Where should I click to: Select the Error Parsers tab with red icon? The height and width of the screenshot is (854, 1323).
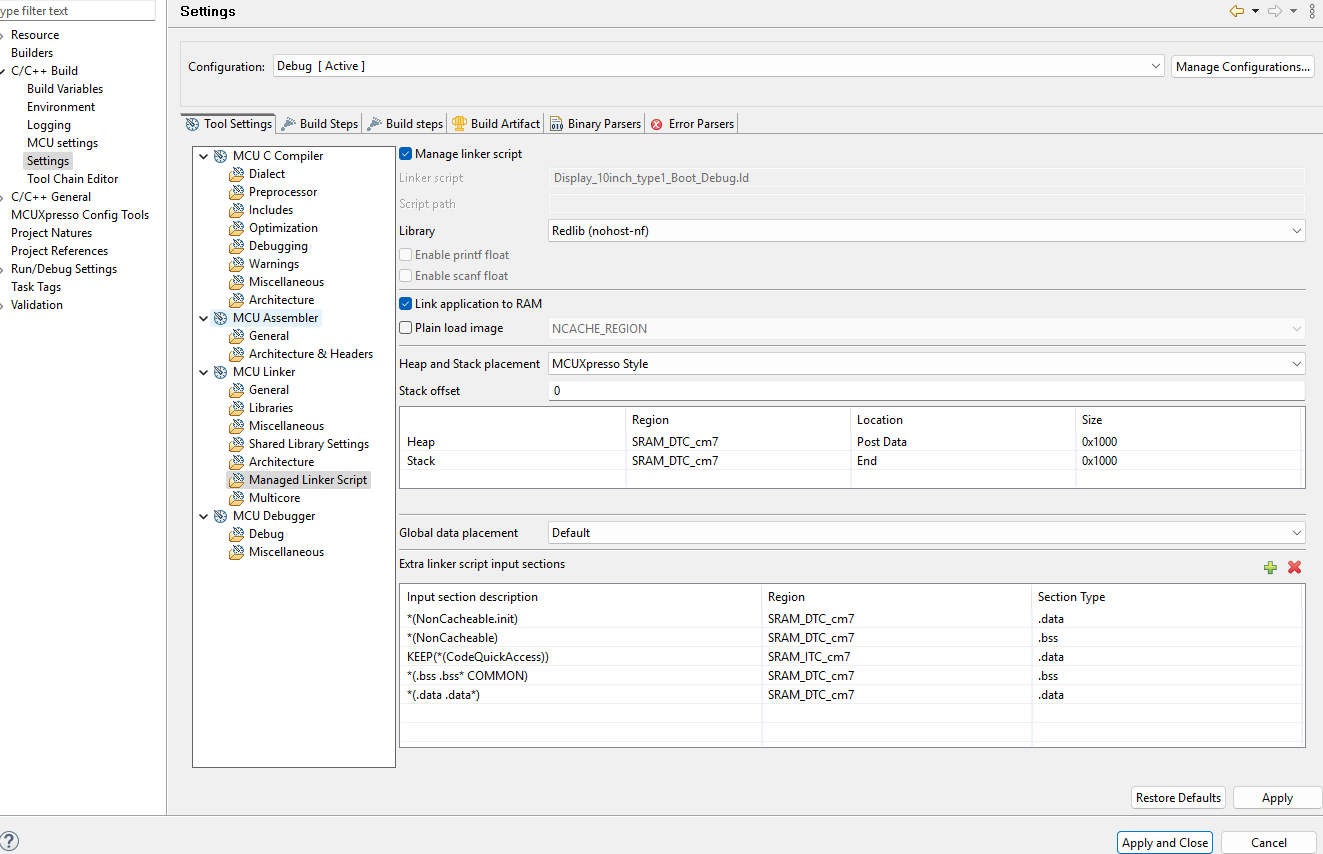(x=692, y=123)
